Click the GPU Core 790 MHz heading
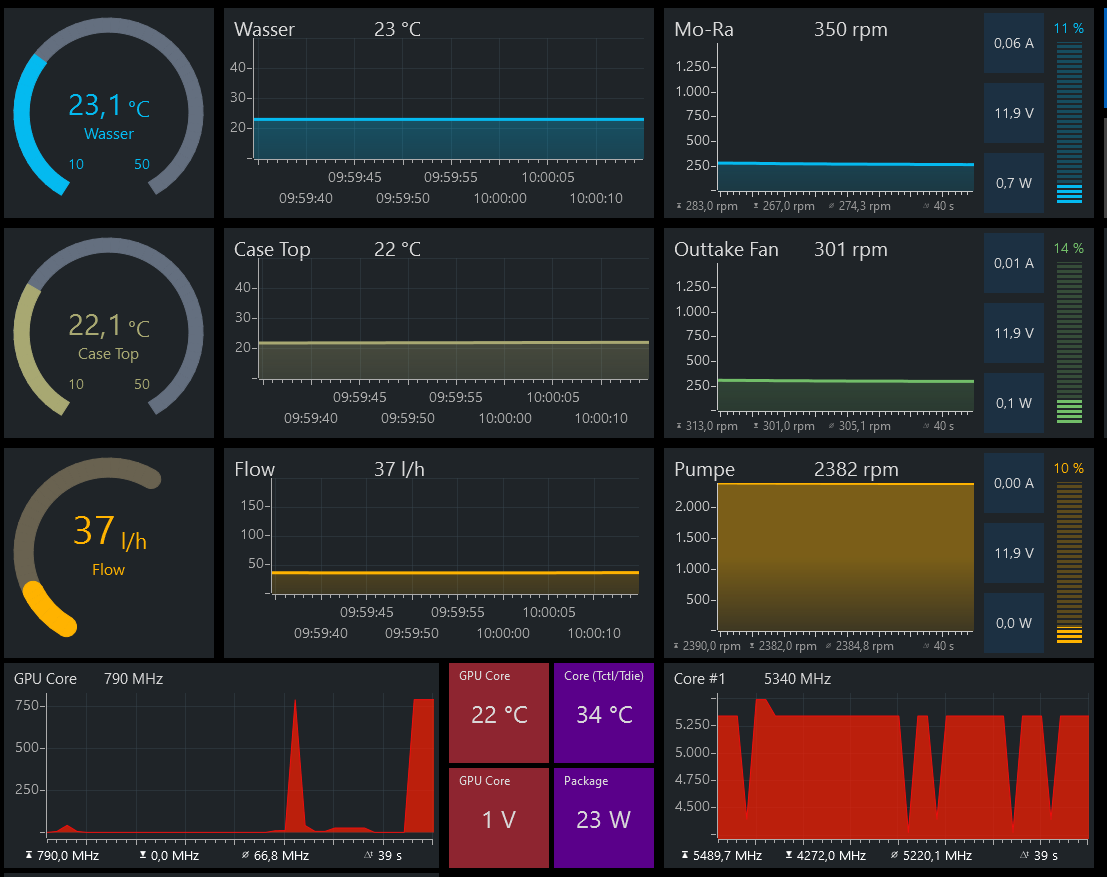Viewport: 1107px width, 877px height. click(x=133, y=679)
